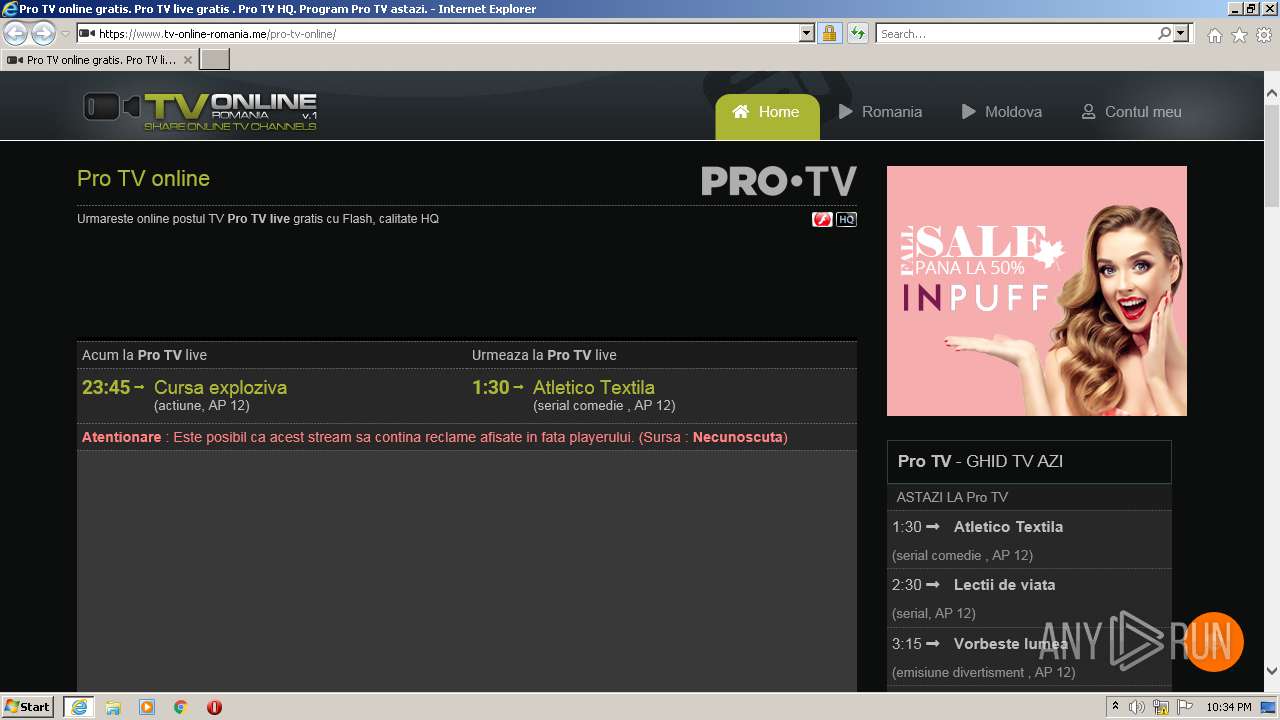Click the Necunoscuta source label
The width and height of the screenshot is (1280, 720).
coord(738,437)
